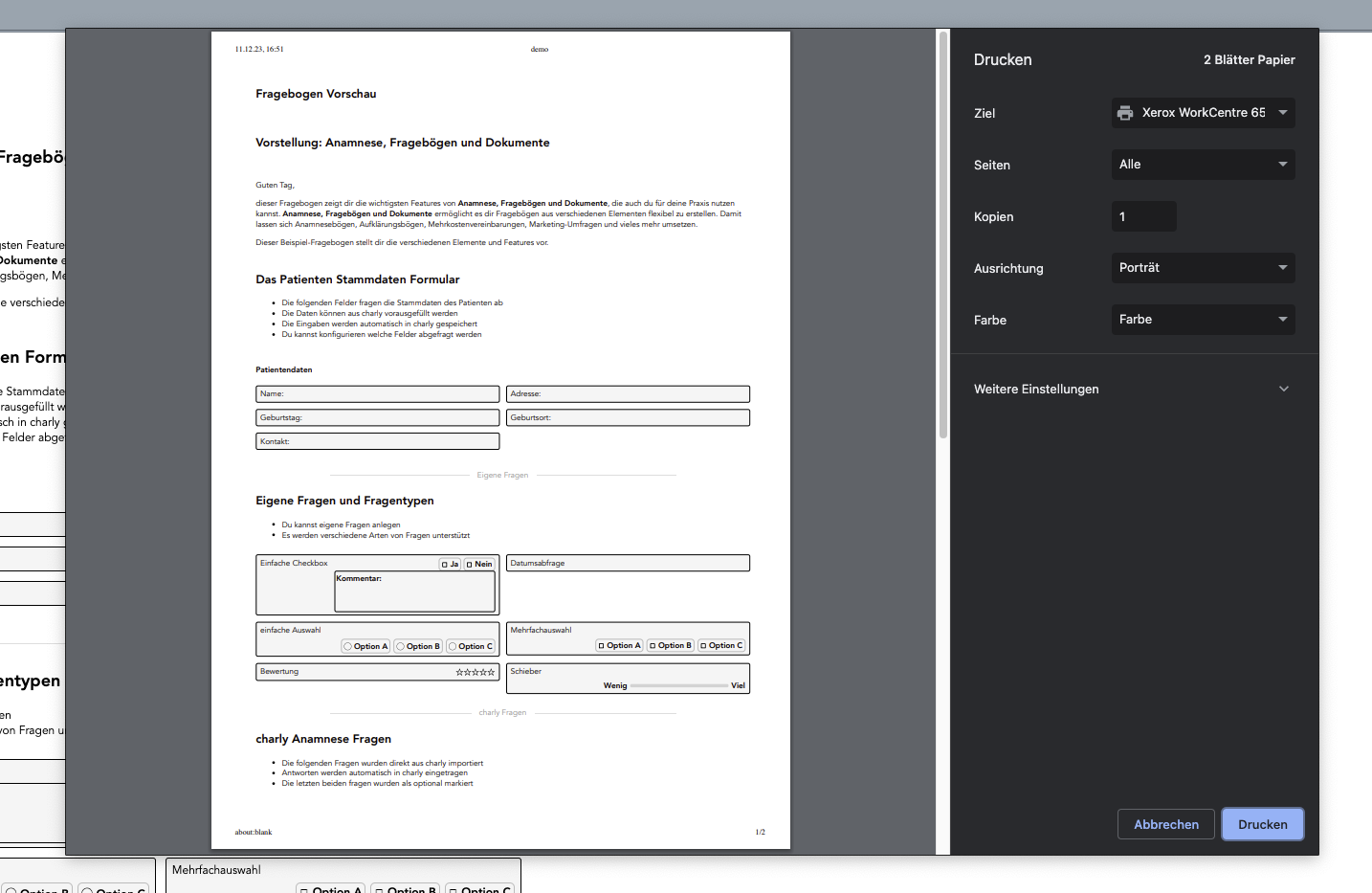
Task: Open the Ziel printer destination dropdown
Action: click(x=1204, y=113)
